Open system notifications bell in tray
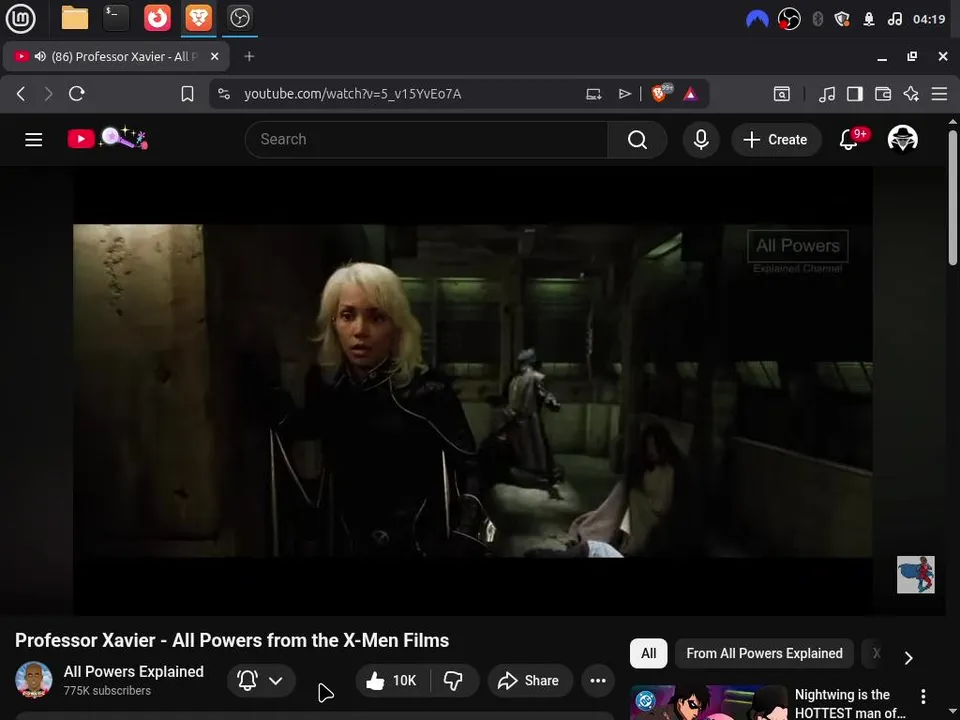960x720 pixels. [x=868, y=19]
